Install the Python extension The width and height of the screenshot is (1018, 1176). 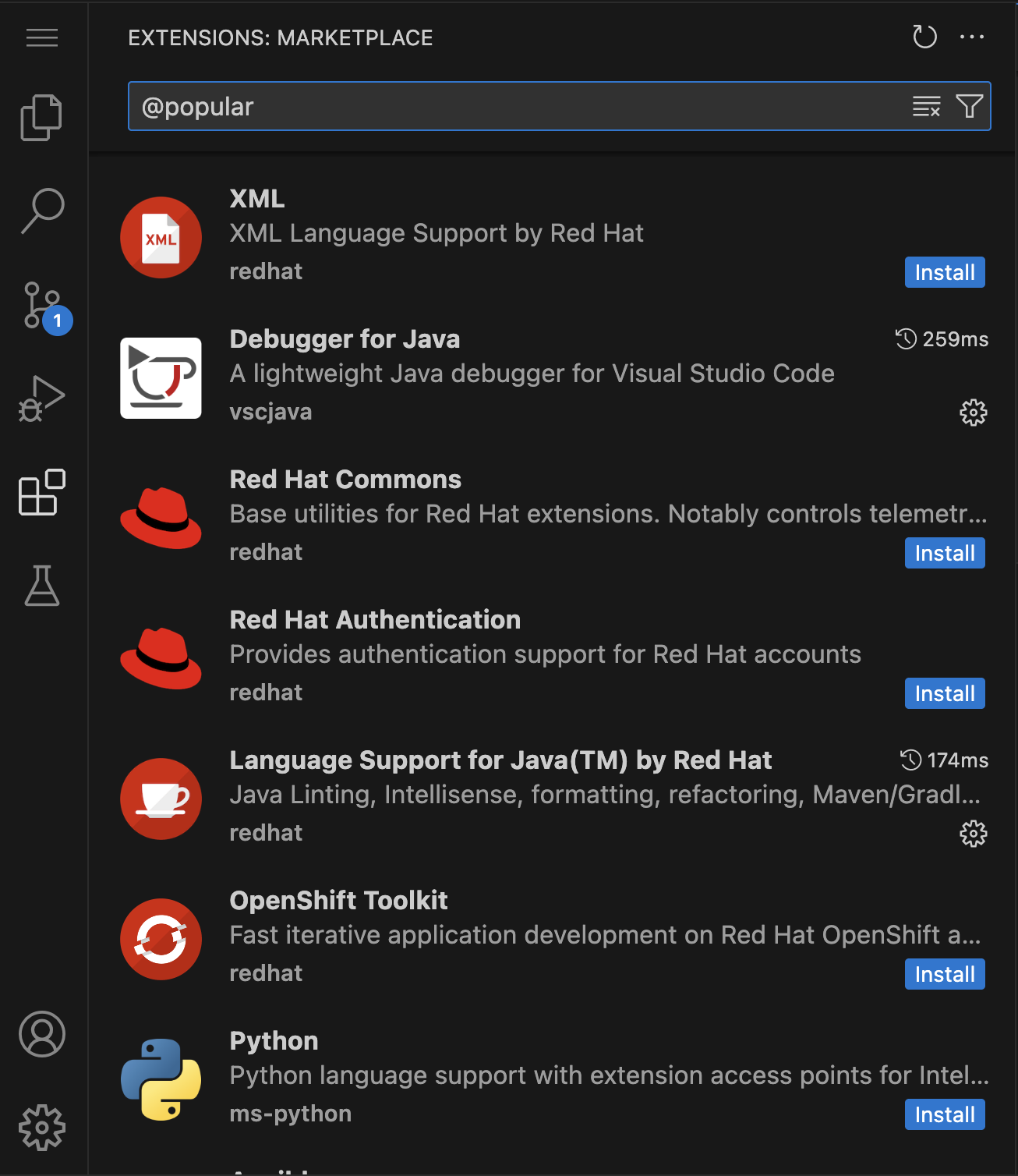coord(945,1114)
